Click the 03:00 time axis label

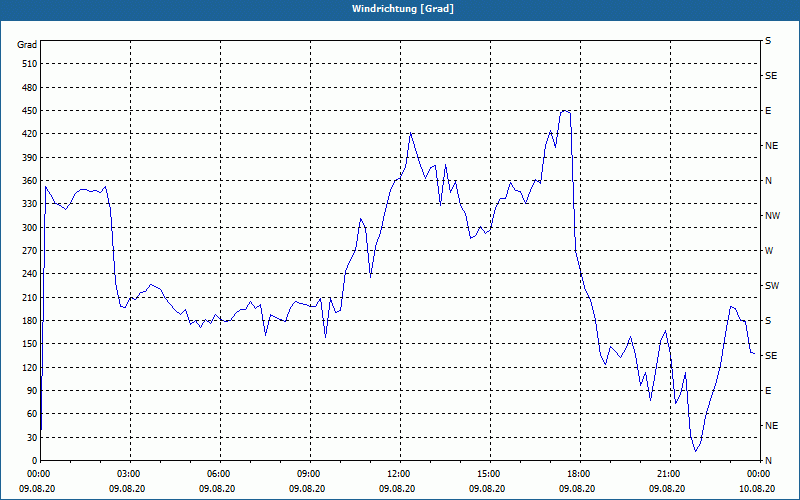pos(131,473)
